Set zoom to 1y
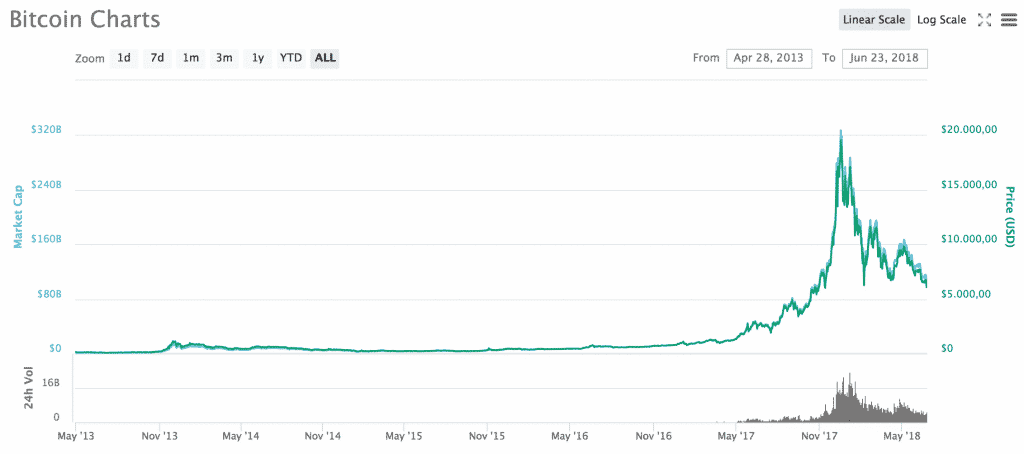1024x454 pixels. tap(258, 57)
